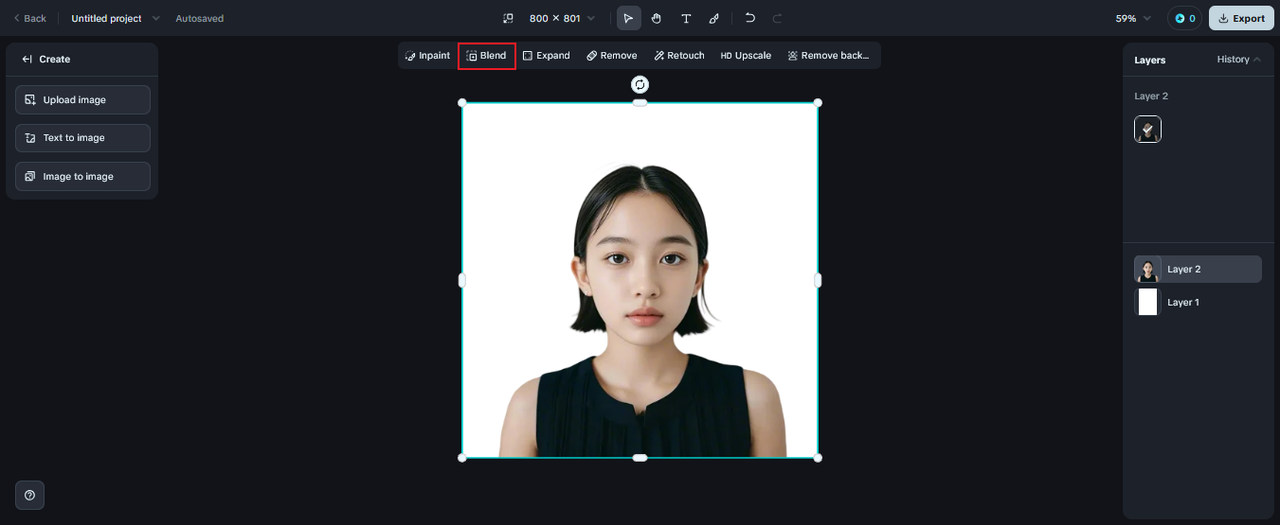Switch to the Layers tab
Viewport: 1280px width, 525px height.
(1150, 60)
